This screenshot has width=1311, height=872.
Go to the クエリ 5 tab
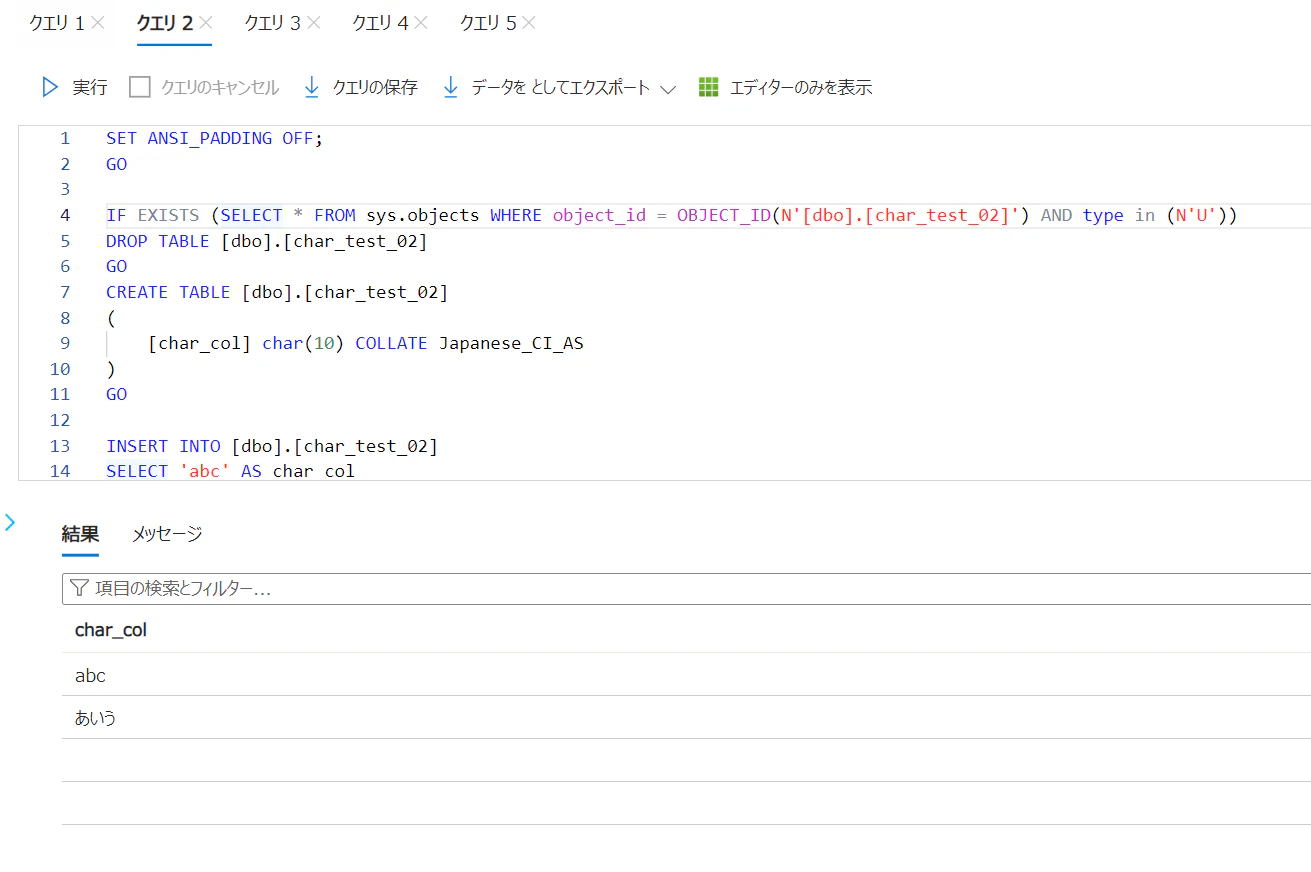click(x=489, y=23)
